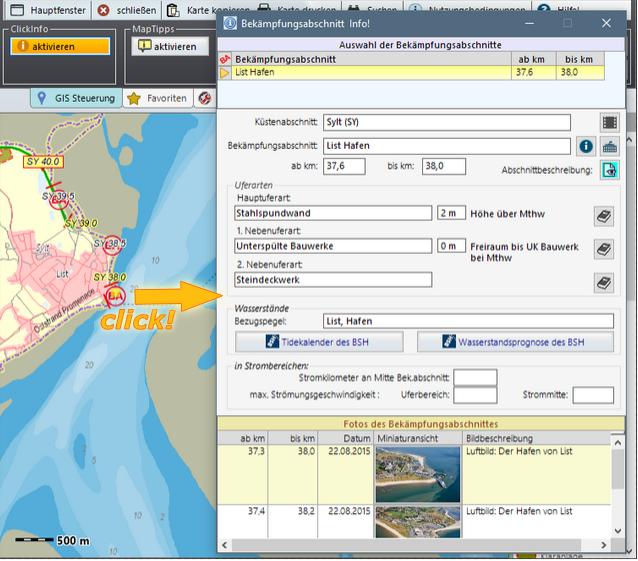Click the Bildbeschreibung column header
Screen dimensions: 638x561
(537, 439)
